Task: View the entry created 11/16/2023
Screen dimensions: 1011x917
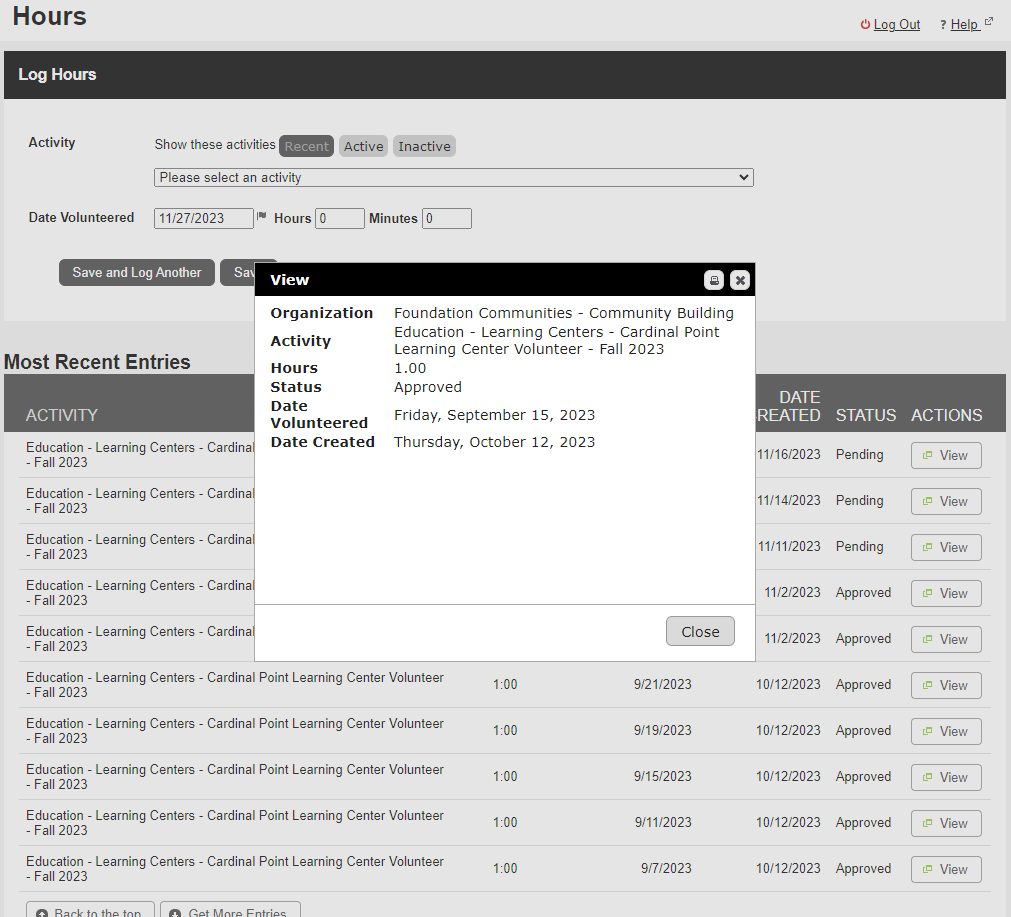Action: tap(946, 455)
